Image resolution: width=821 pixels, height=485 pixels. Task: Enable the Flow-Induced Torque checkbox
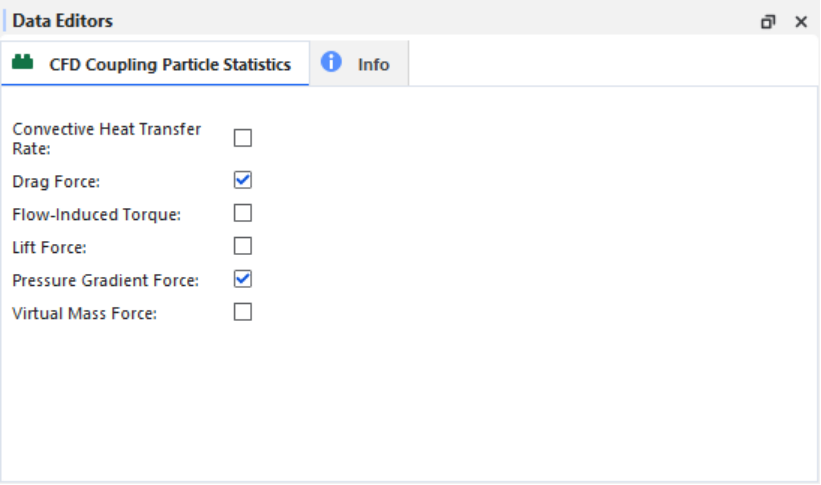[x=242, y=213]
